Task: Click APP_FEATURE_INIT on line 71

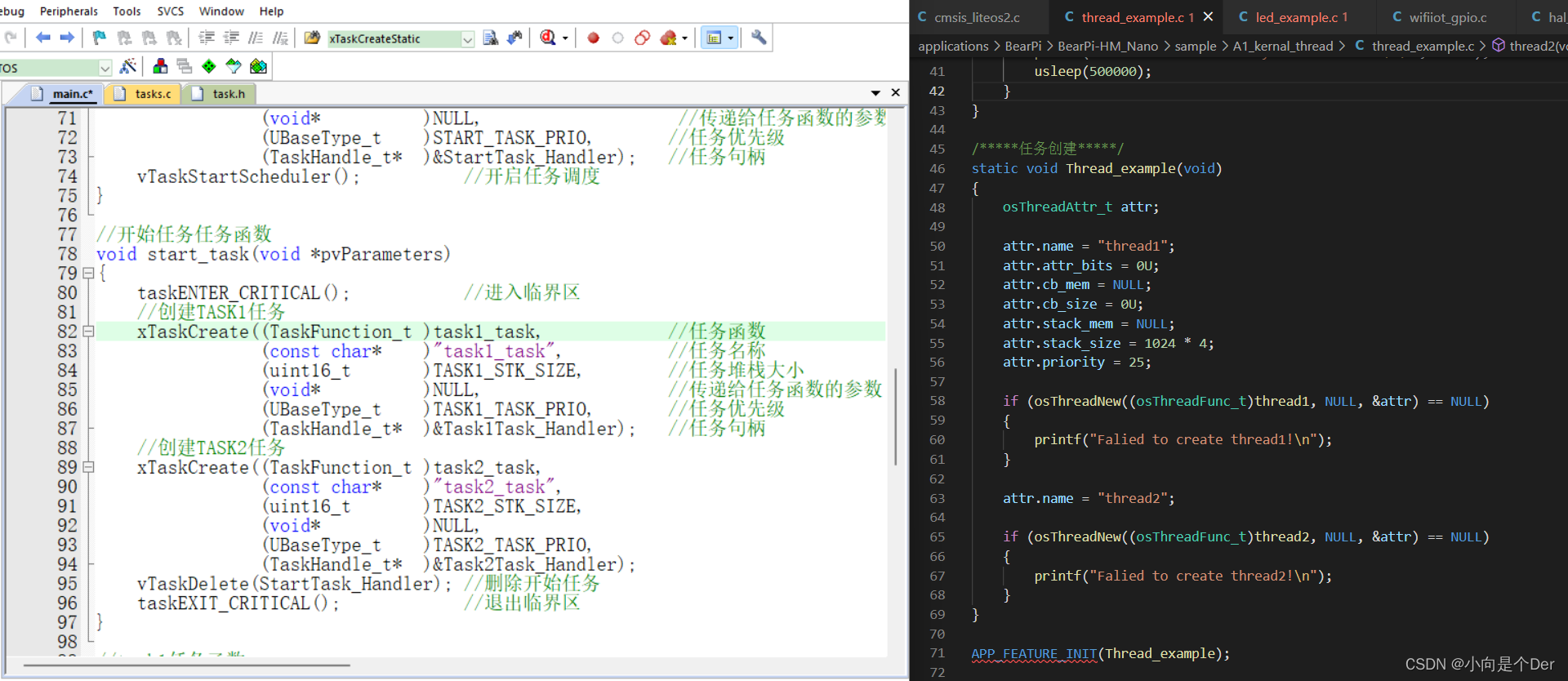Action: (x=1034, y=654)
